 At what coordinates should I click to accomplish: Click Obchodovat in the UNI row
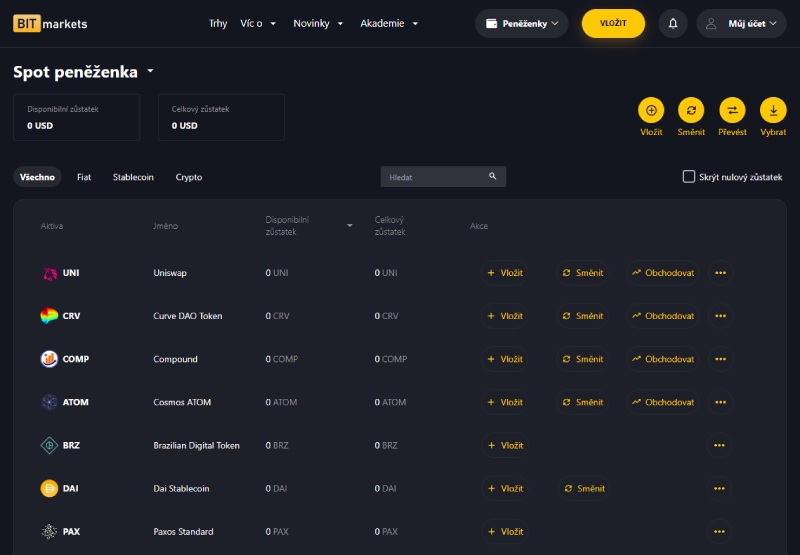pos(663,273)
